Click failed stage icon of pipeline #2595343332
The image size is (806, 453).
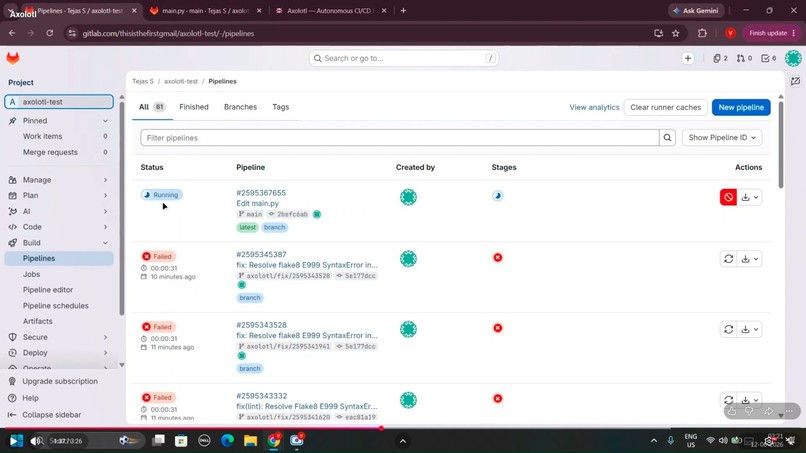[498, 398]
